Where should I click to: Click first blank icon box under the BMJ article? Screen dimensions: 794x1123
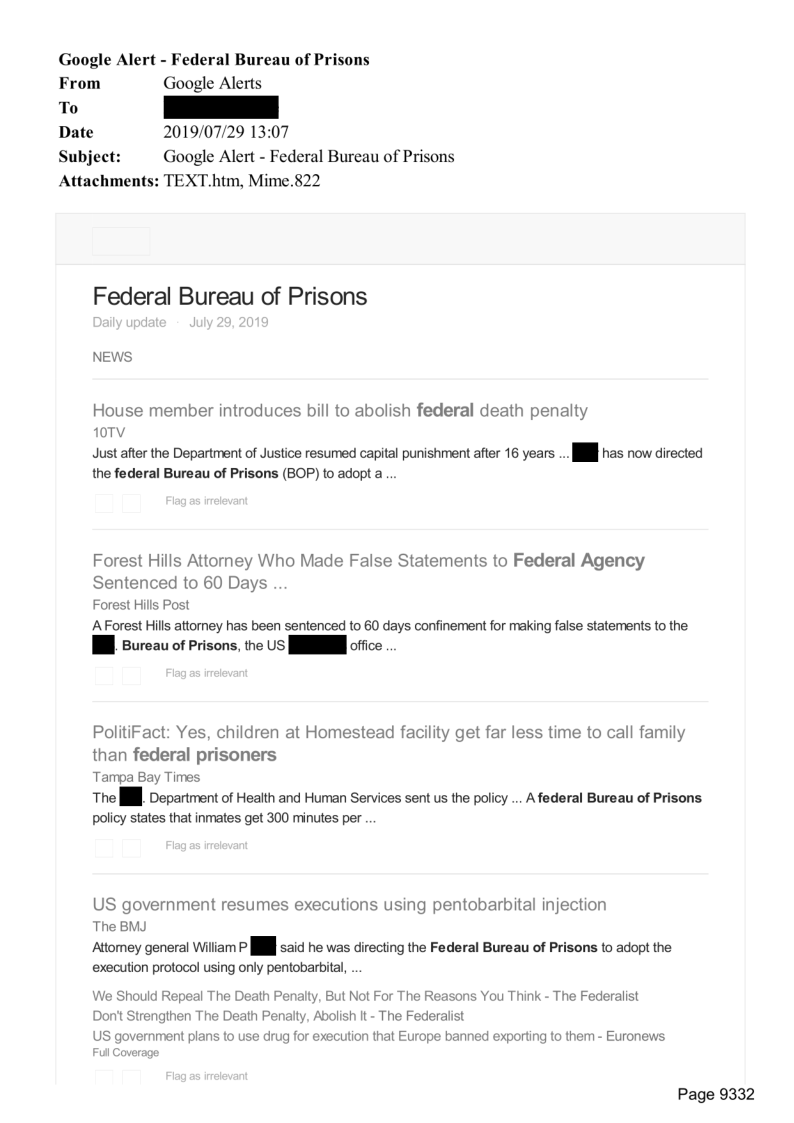click(x=104, y=1076)
